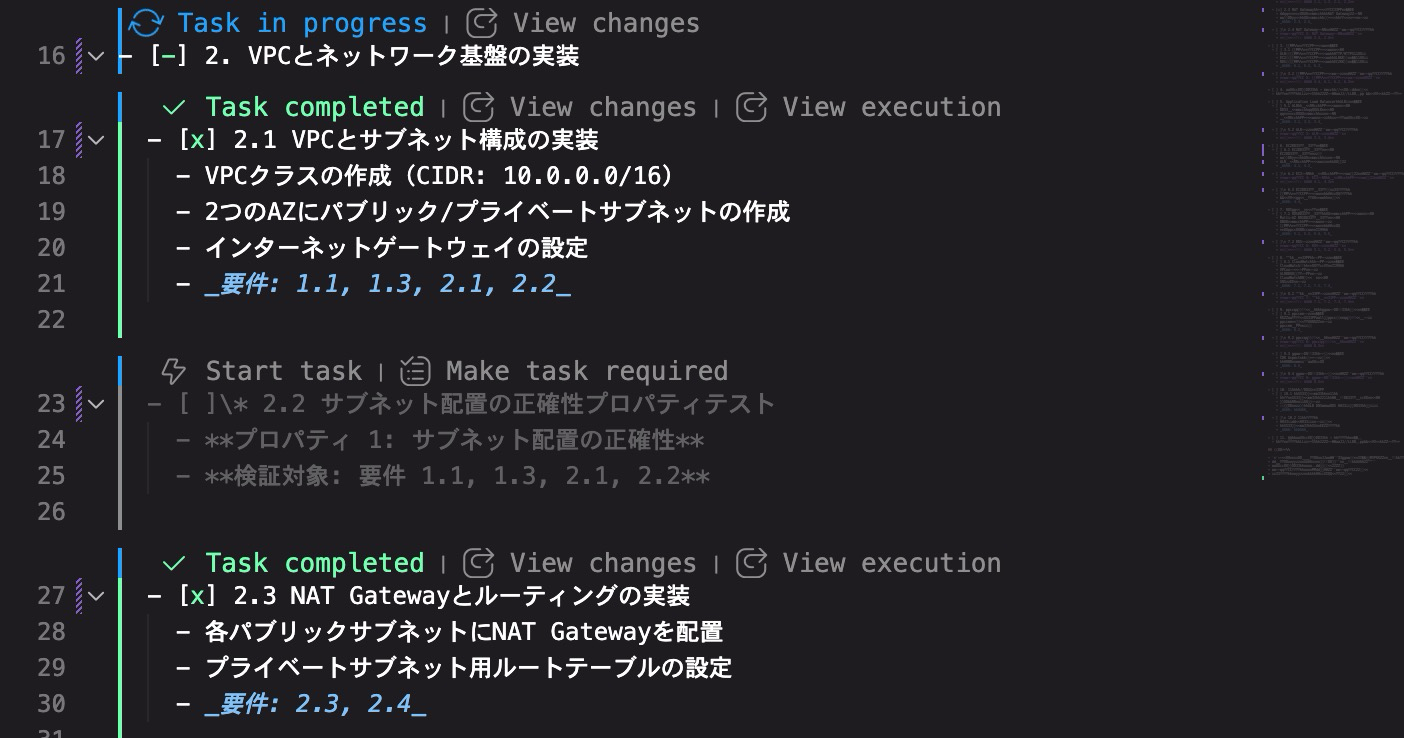Collapse line 16 with its fold chevron
The image size is (1404, 738).
coord(95,56)
